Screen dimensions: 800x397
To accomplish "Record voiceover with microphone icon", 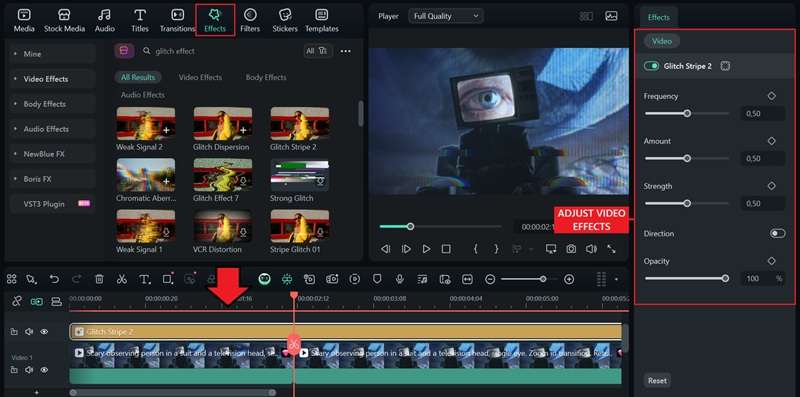I will (400, 279).
